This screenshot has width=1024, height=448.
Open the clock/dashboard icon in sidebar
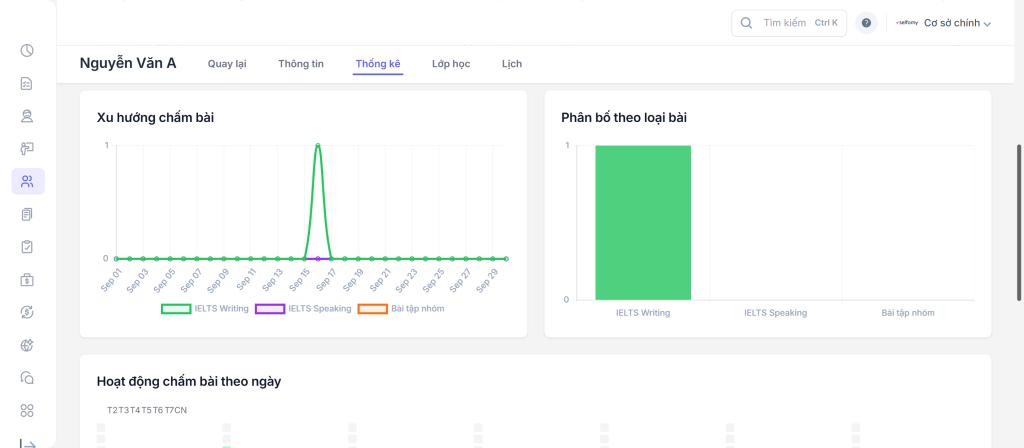pos(27,51)
